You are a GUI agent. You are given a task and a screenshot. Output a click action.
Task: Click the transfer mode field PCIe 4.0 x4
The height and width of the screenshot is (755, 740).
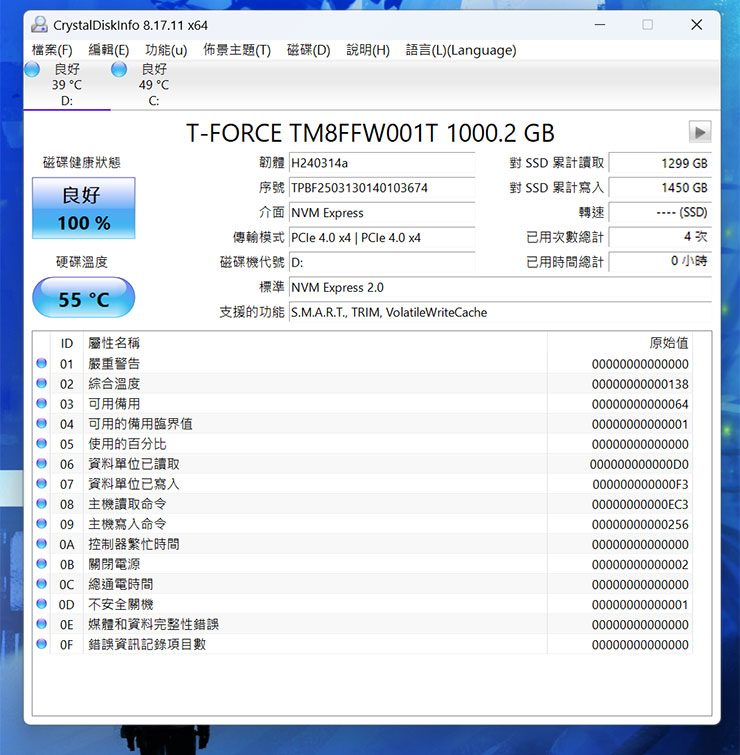[382, 238]
